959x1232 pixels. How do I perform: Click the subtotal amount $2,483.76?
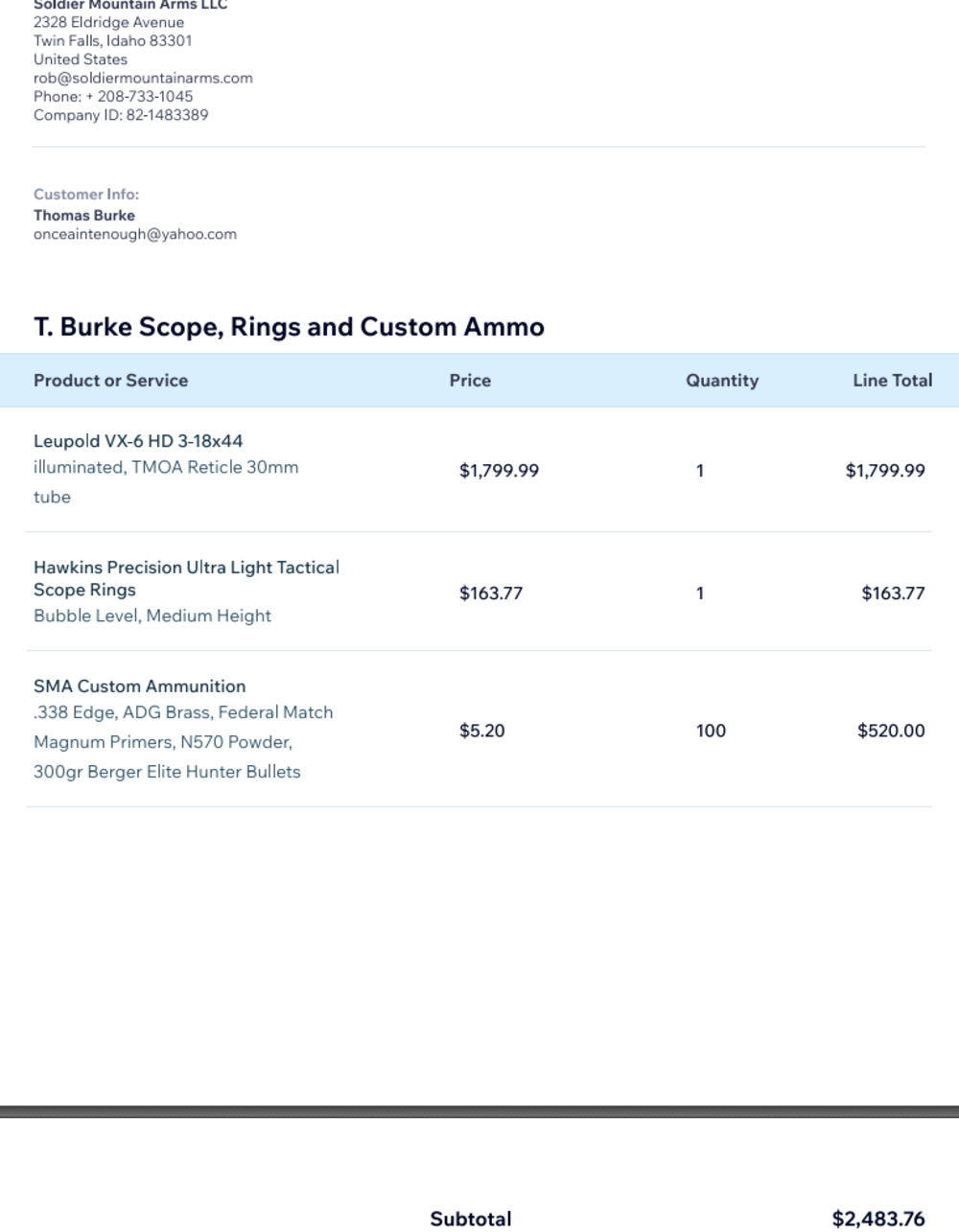pos(878,1219)
